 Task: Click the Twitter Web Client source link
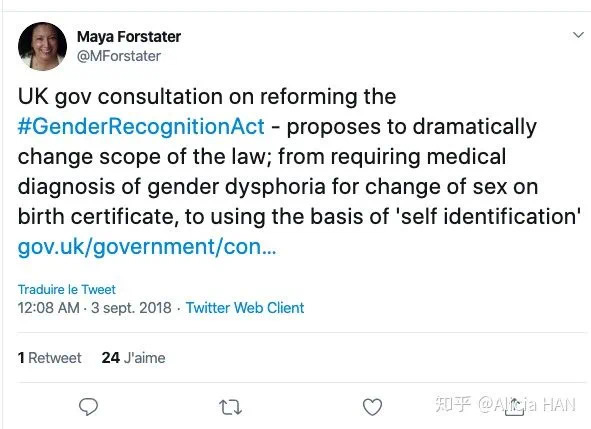[245, 308]
